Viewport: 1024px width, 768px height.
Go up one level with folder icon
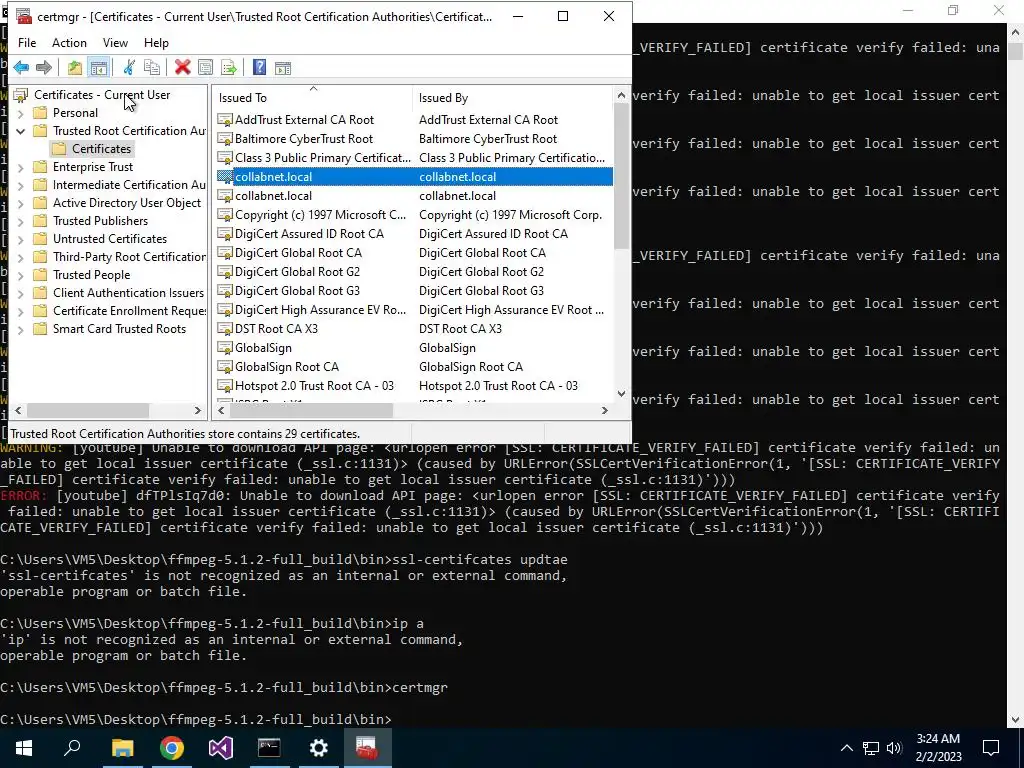[x=74, y=67]
